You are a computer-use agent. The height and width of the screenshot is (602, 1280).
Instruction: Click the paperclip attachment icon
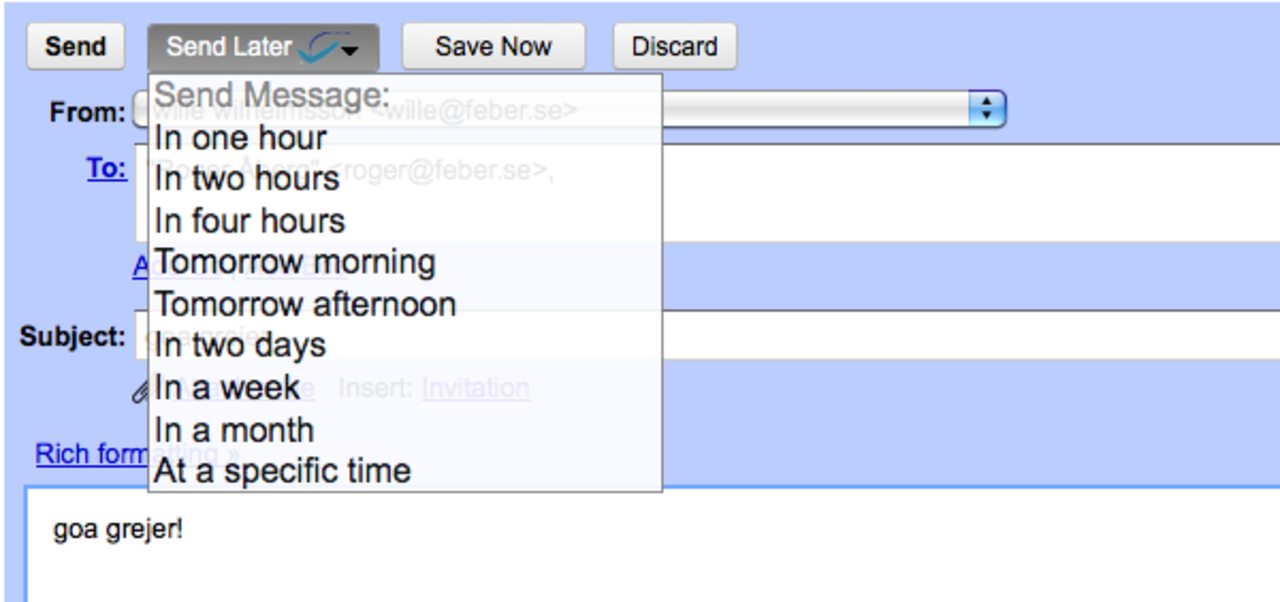[141, 391]
